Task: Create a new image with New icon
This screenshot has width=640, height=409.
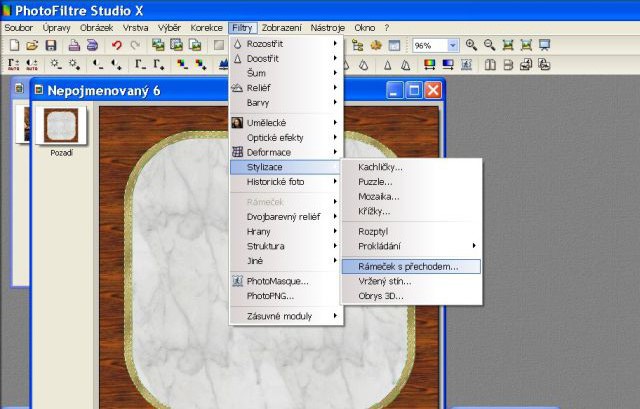Action: point(14,45)
